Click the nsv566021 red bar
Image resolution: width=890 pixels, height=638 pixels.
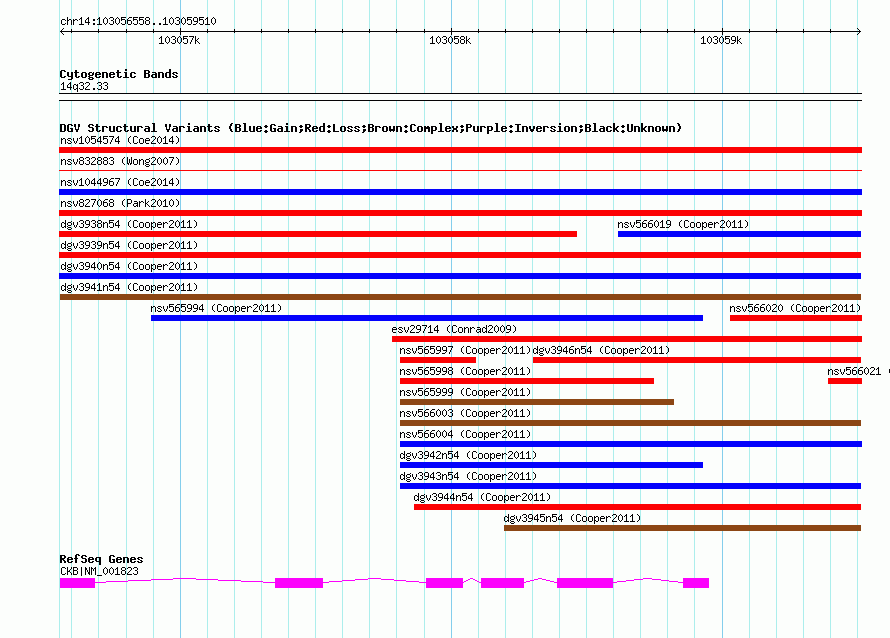(x=845, y=381)
